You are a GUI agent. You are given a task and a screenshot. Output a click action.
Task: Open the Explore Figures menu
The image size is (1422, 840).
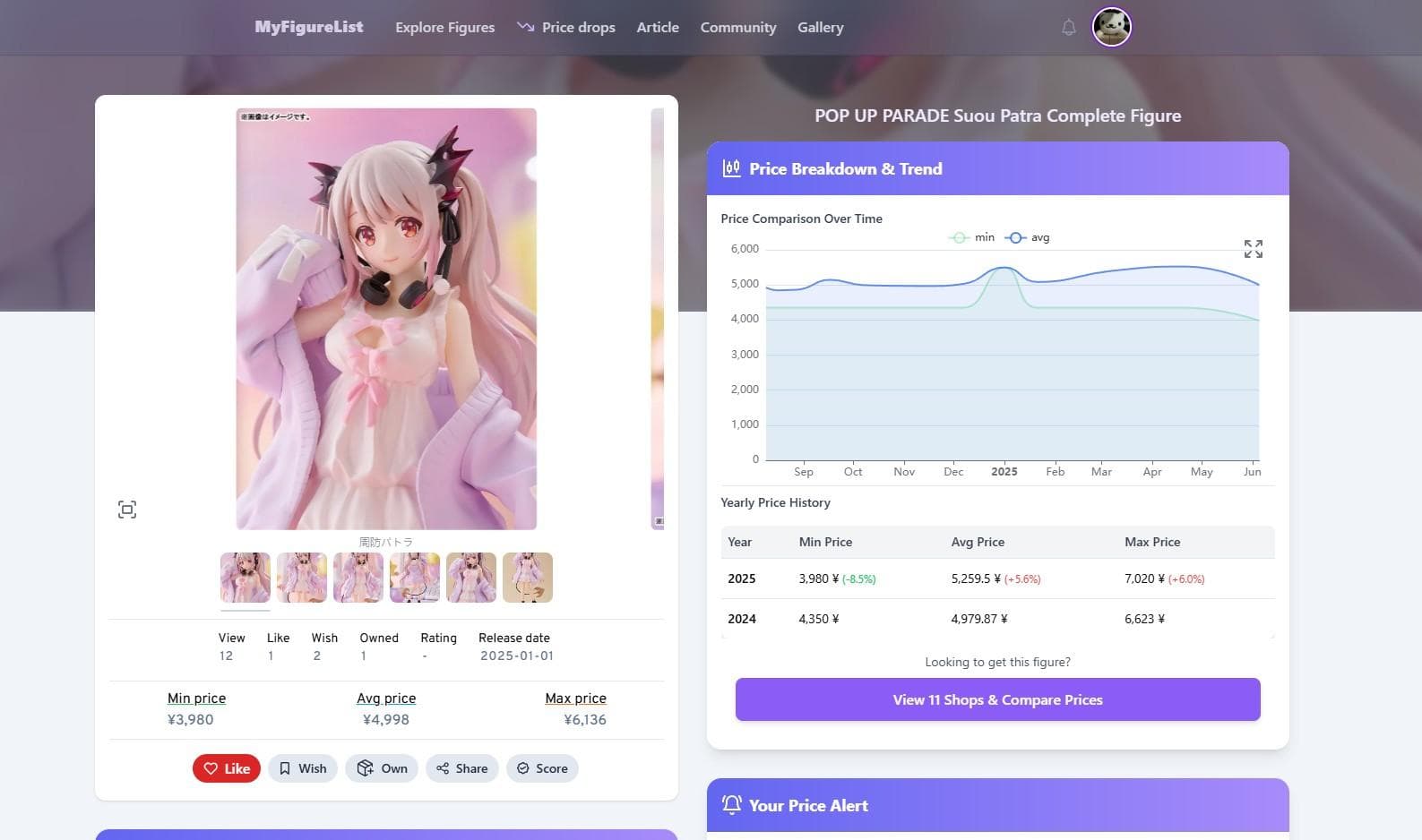click(x=444, y=28)
